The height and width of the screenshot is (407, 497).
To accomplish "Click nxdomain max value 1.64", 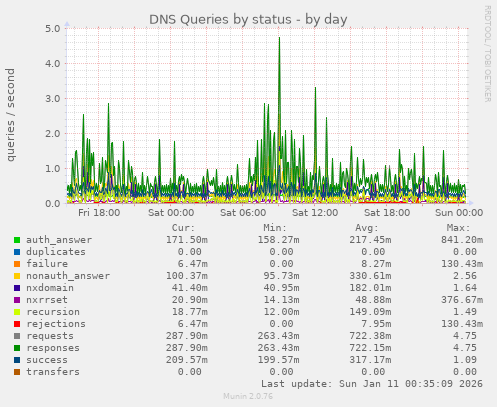I will (465, 288).
